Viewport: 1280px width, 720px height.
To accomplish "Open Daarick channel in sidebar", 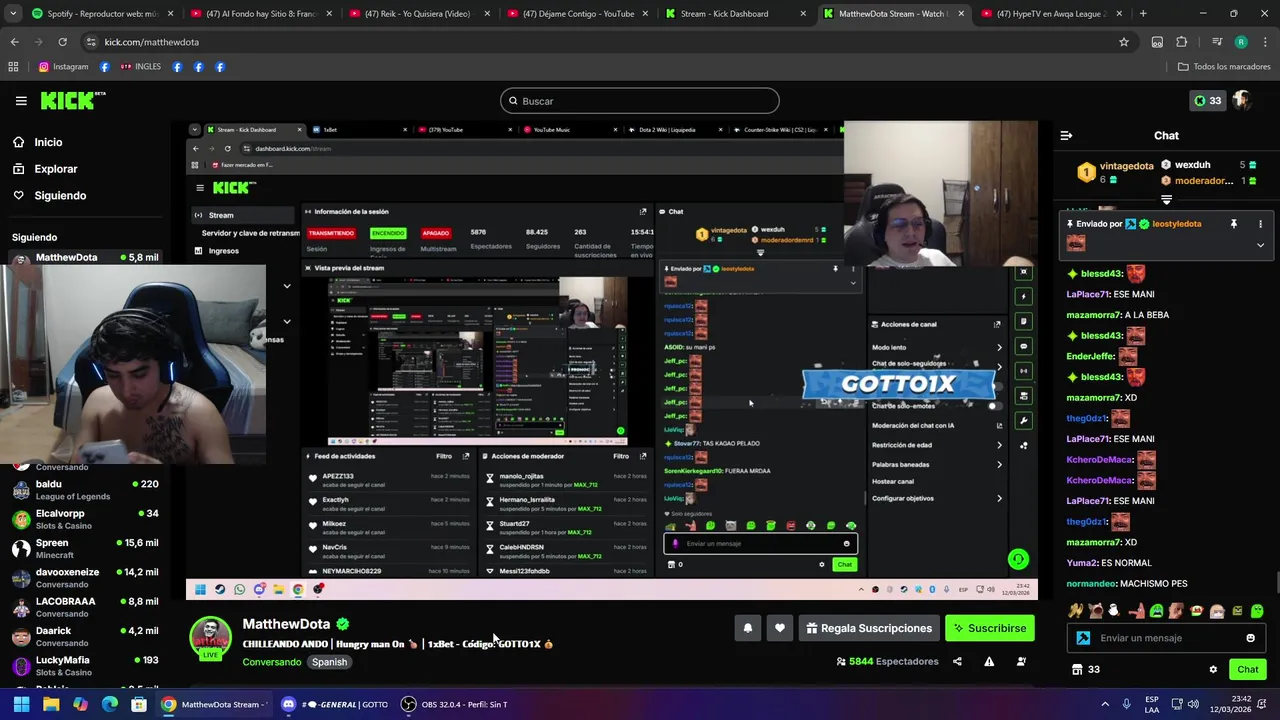I will pos(85,636).
